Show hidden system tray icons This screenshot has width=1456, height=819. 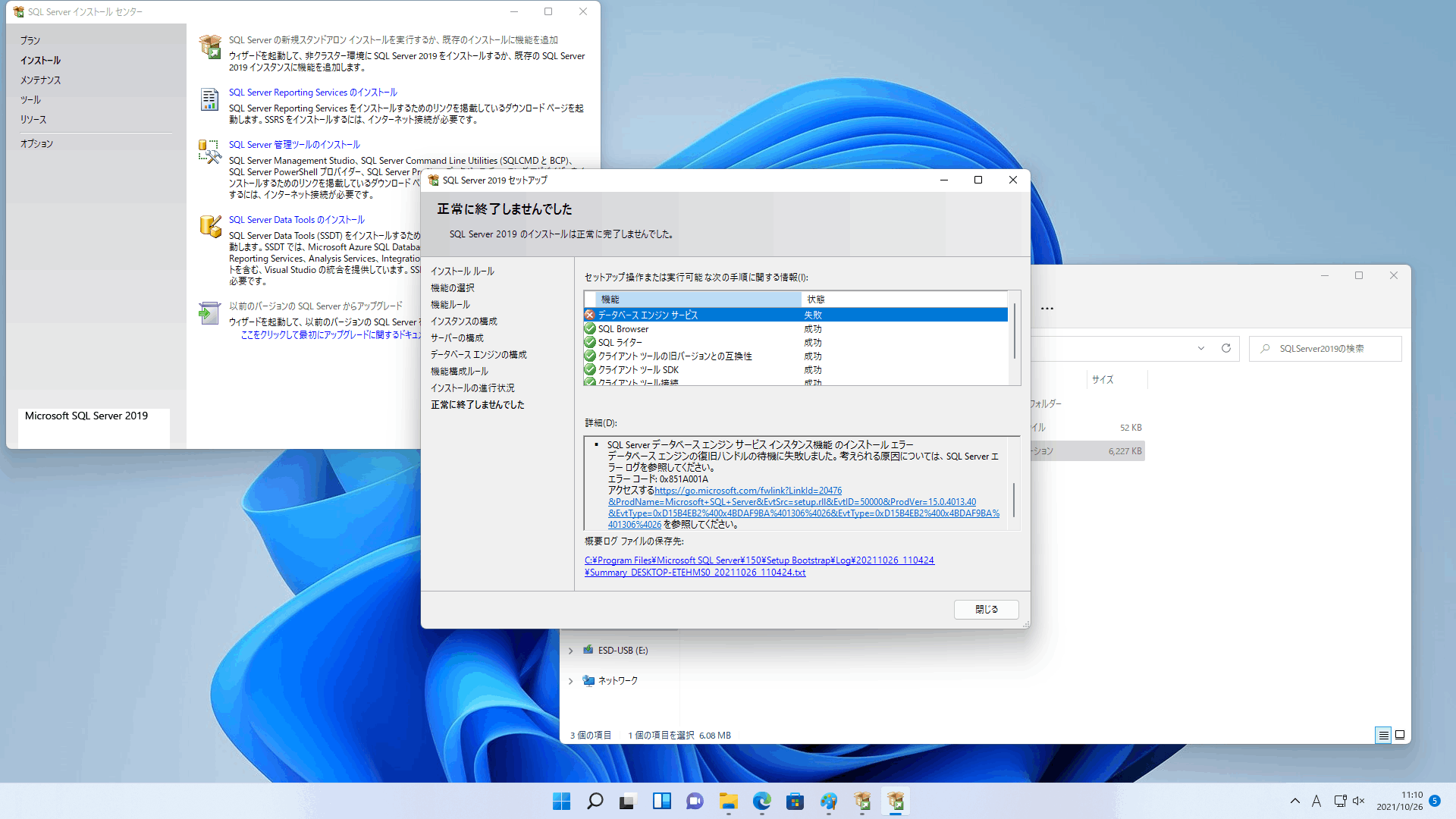click(x=1295, y=801)
